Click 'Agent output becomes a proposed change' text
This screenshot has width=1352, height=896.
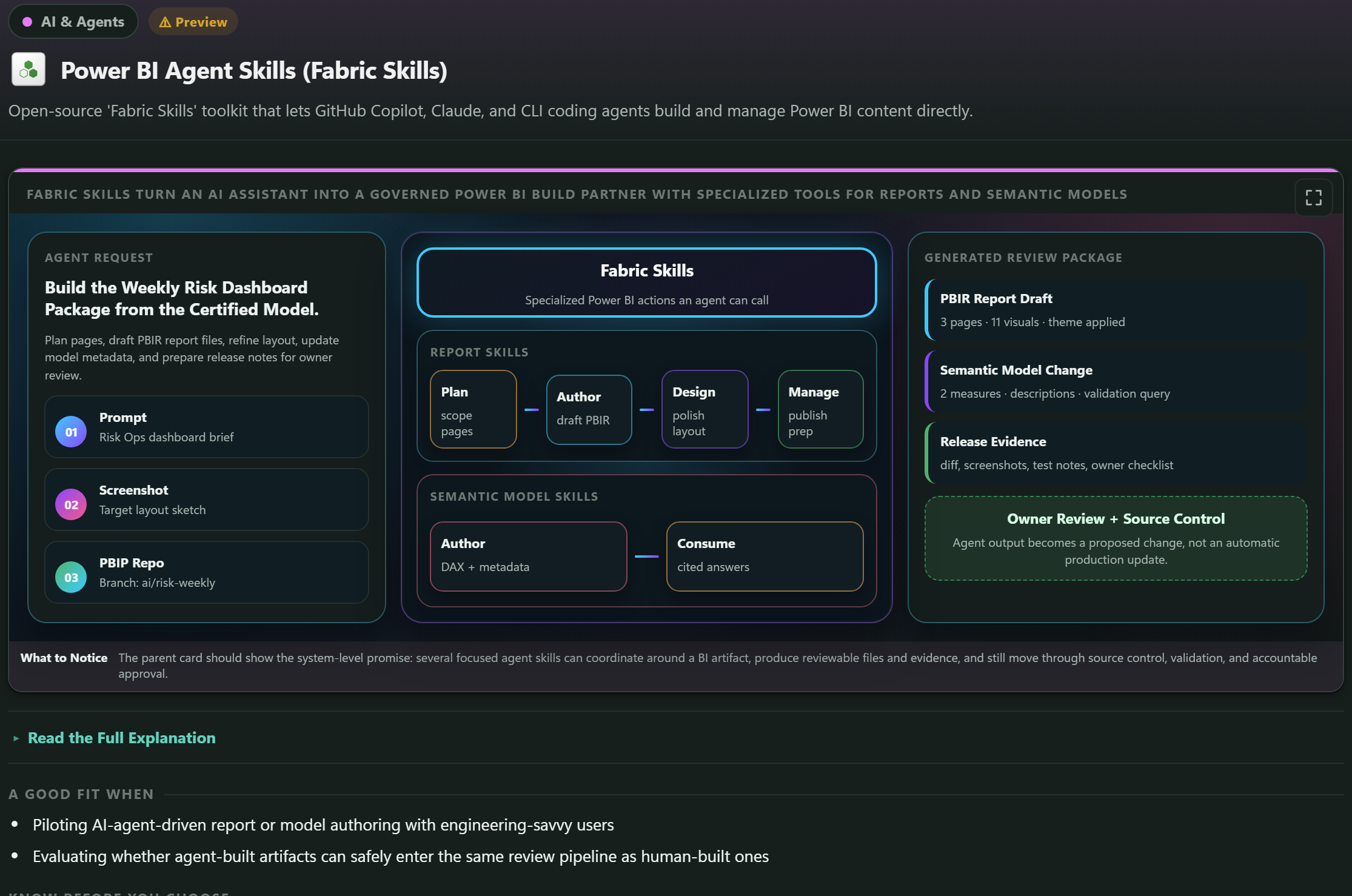[x=1116, y=551]
